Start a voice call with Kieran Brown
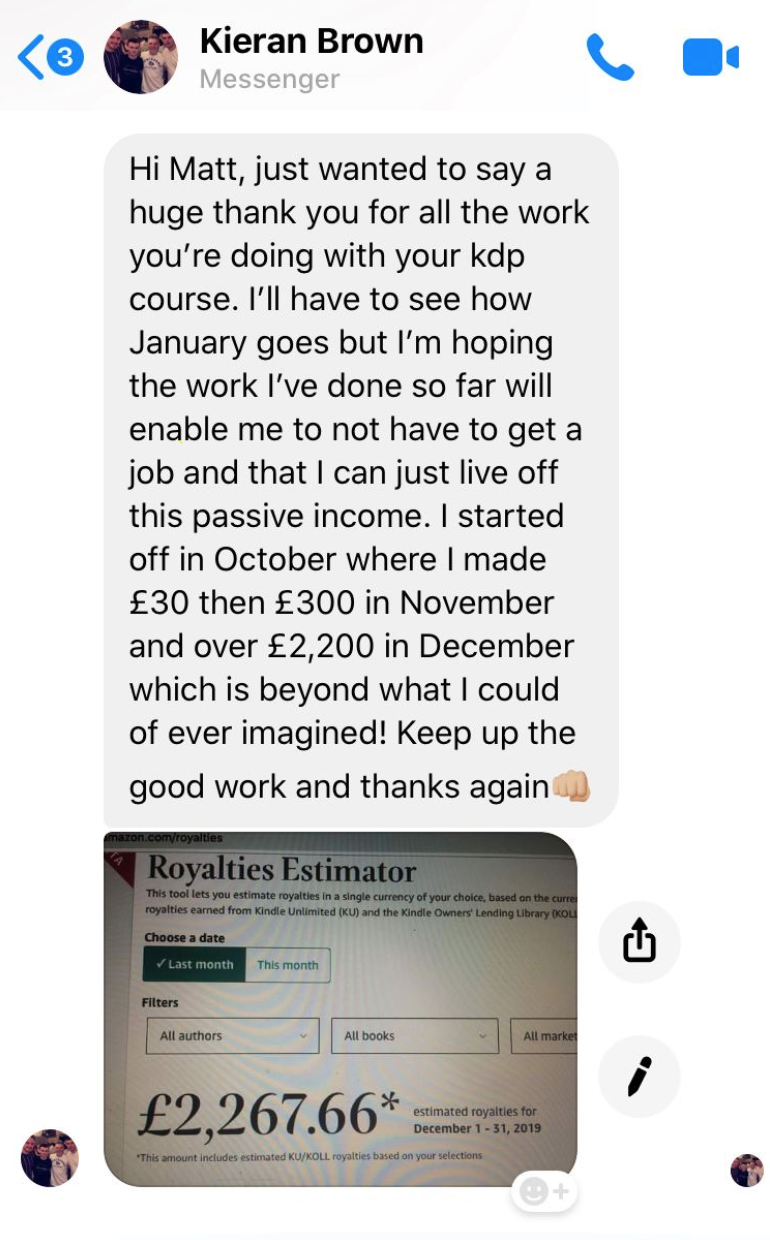This screenshot has width=770, height=1240. pos(610,57)
